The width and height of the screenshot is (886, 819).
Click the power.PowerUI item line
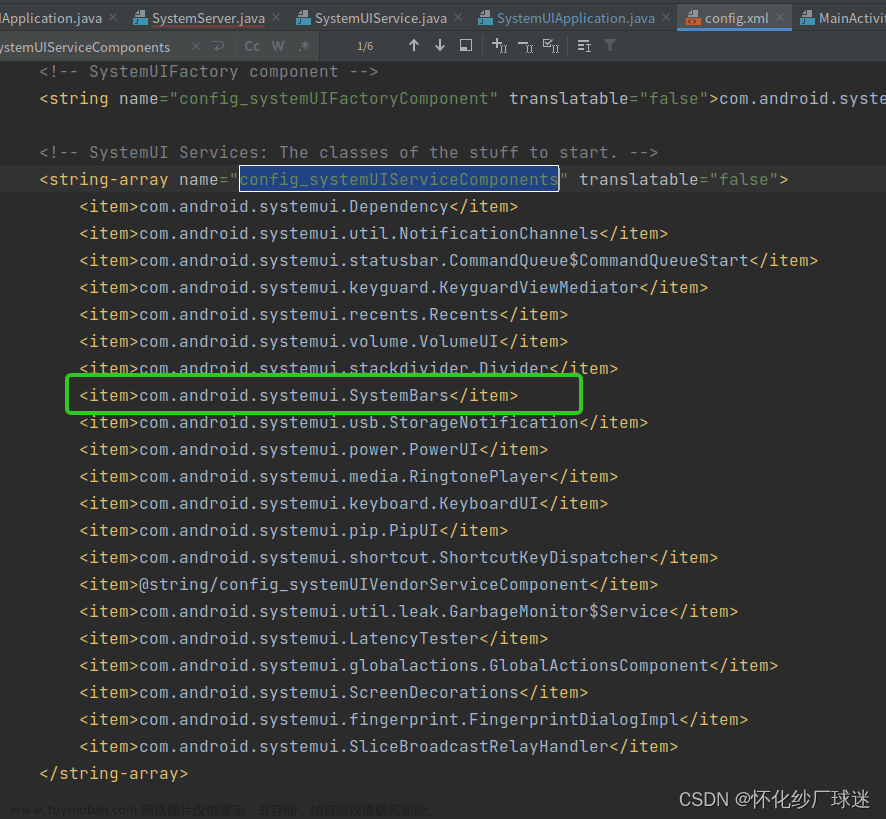314,450
